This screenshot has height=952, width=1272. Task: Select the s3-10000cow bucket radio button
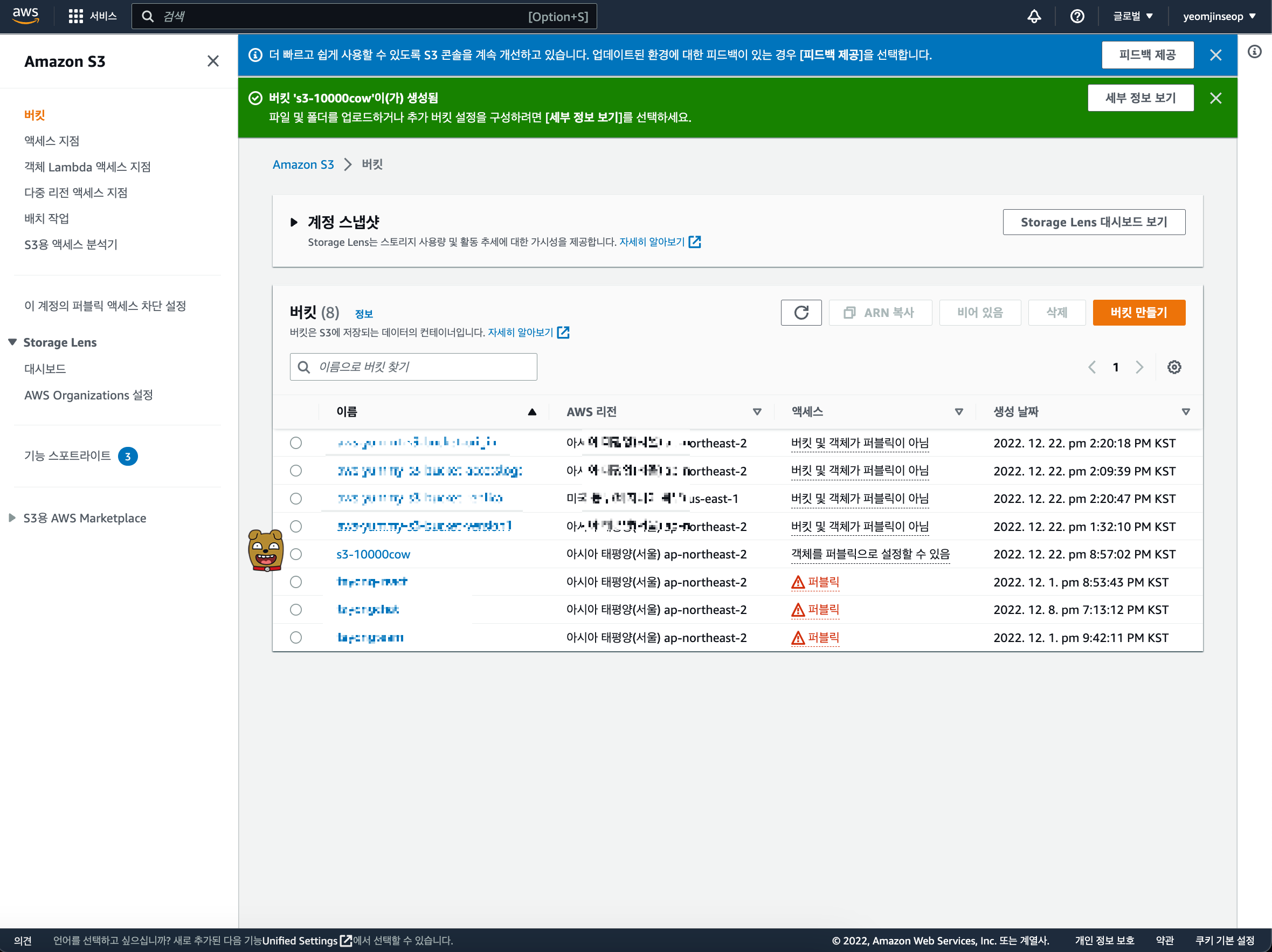tap(295, 554)
